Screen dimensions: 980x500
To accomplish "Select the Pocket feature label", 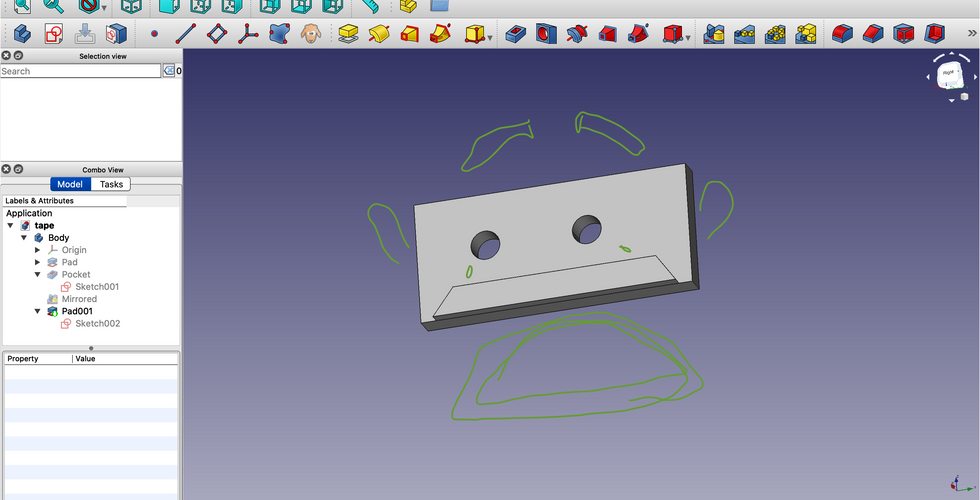I will tap(76, 274).
